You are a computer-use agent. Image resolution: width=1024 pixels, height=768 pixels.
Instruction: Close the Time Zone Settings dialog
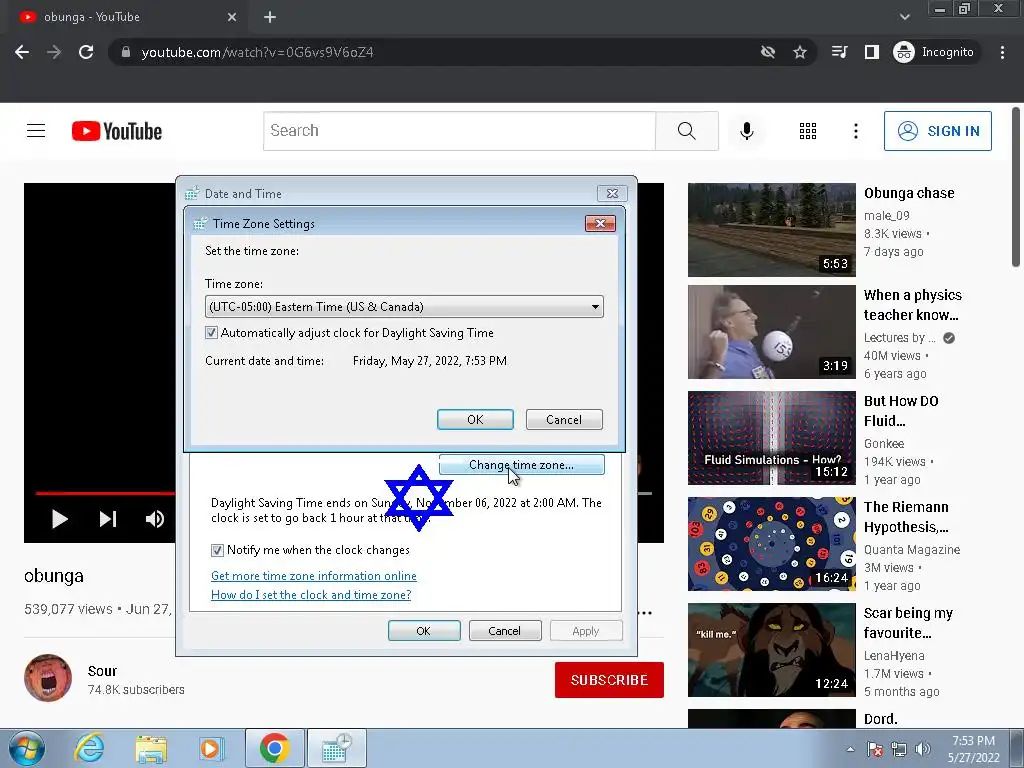[x=600, y=224]
